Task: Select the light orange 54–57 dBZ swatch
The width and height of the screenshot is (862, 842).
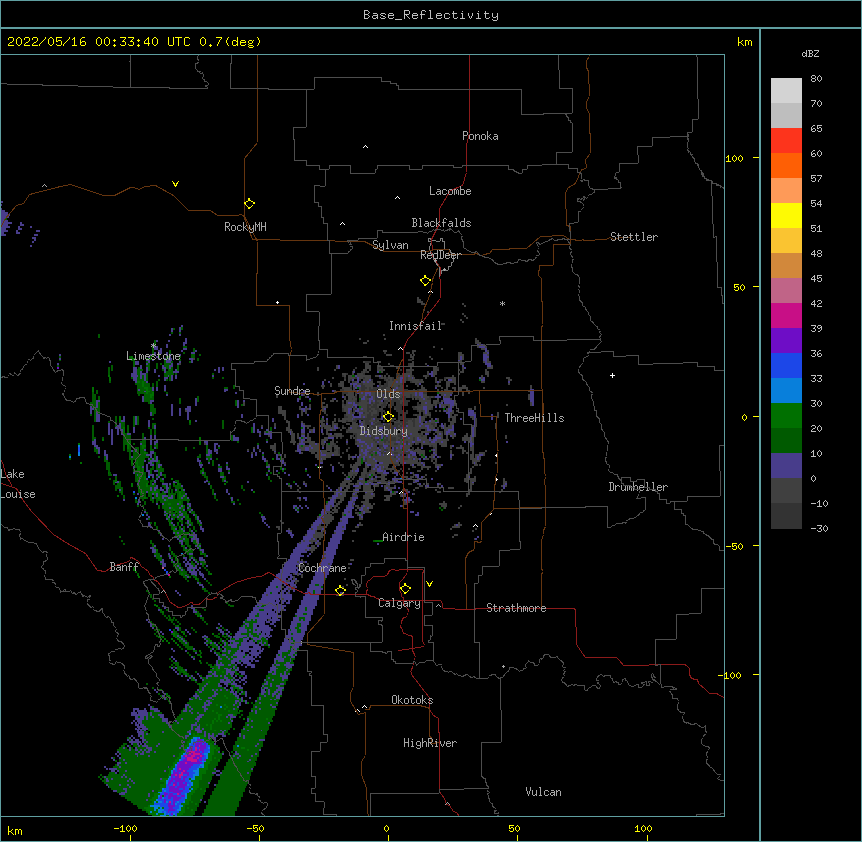Action: tap(786, 191)
